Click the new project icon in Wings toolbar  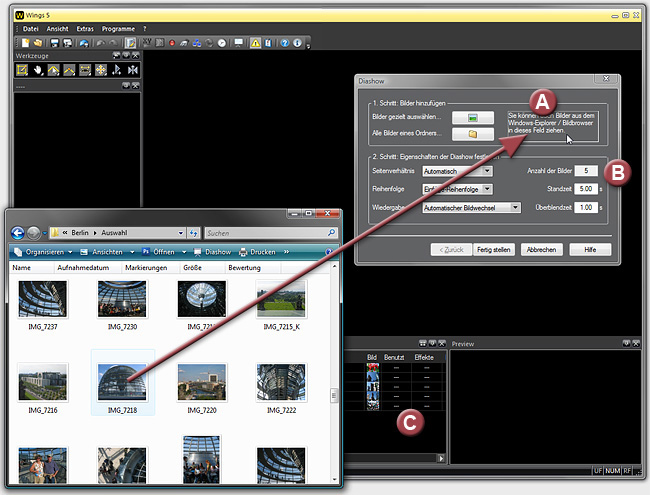(26, 43)
